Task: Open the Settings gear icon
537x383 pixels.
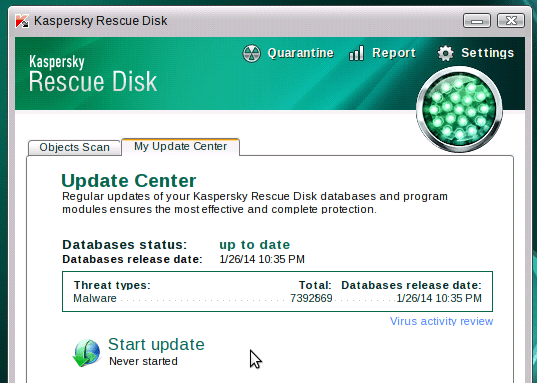Action: (x=445, y=53)
